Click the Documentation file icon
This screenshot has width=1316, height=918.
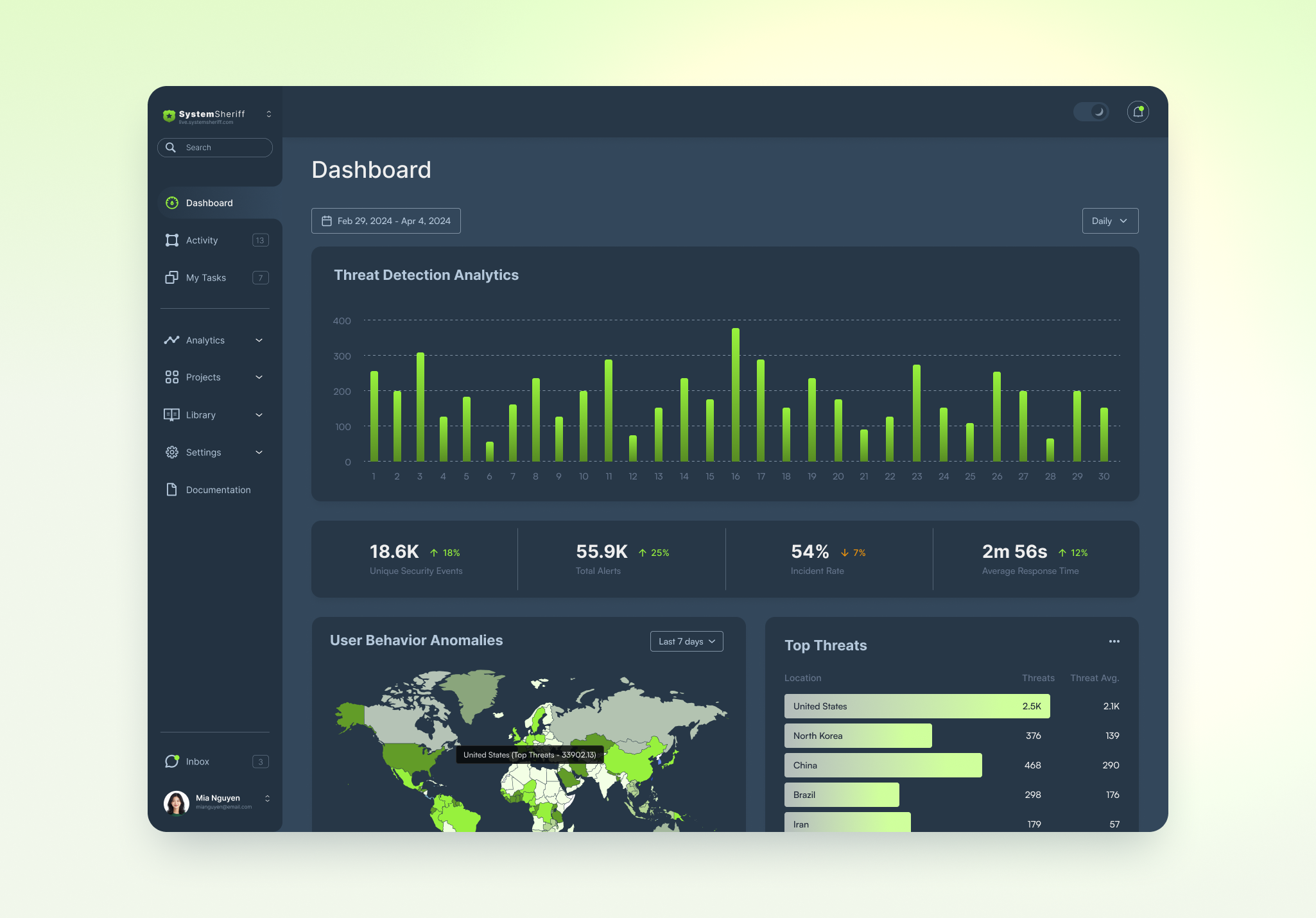(x=172, y=489)
